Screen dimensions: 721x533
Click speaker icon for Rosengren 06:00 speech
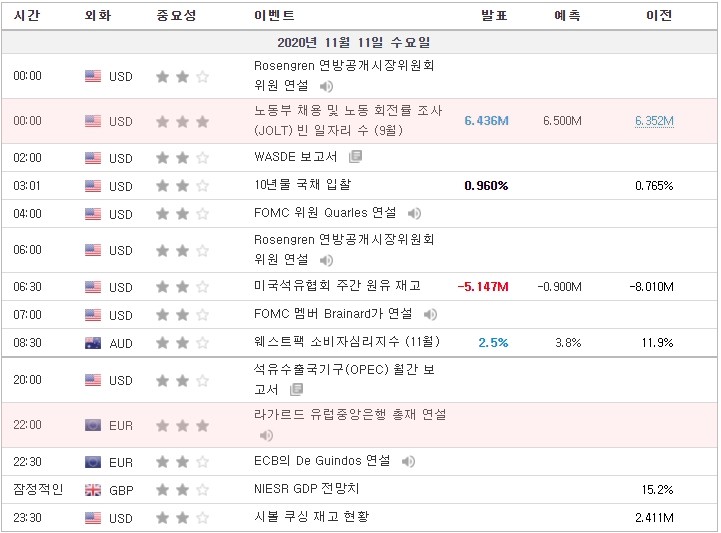326,260
